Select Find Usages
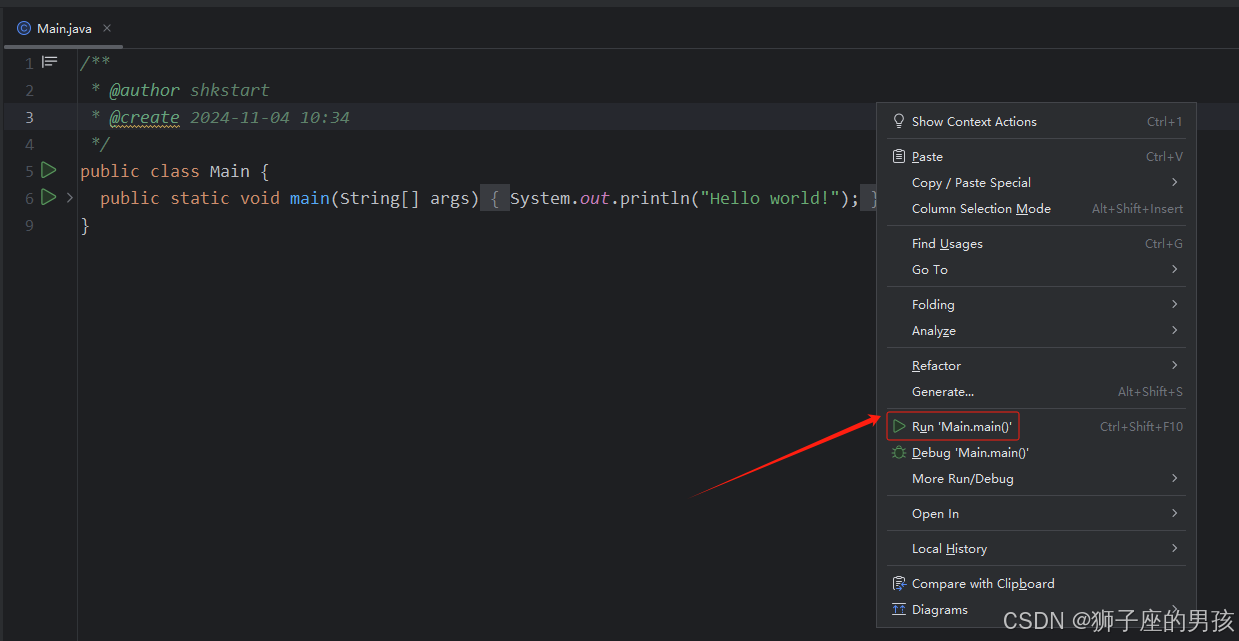 coord(1036,243)
